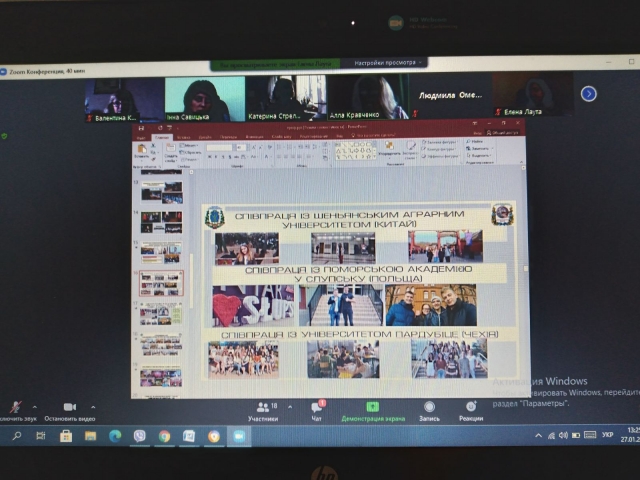Click the УКР language indicator
Image resolution: width=640 pixels, height=480 pixels.
pyautogui.click(x=607, y=435)
